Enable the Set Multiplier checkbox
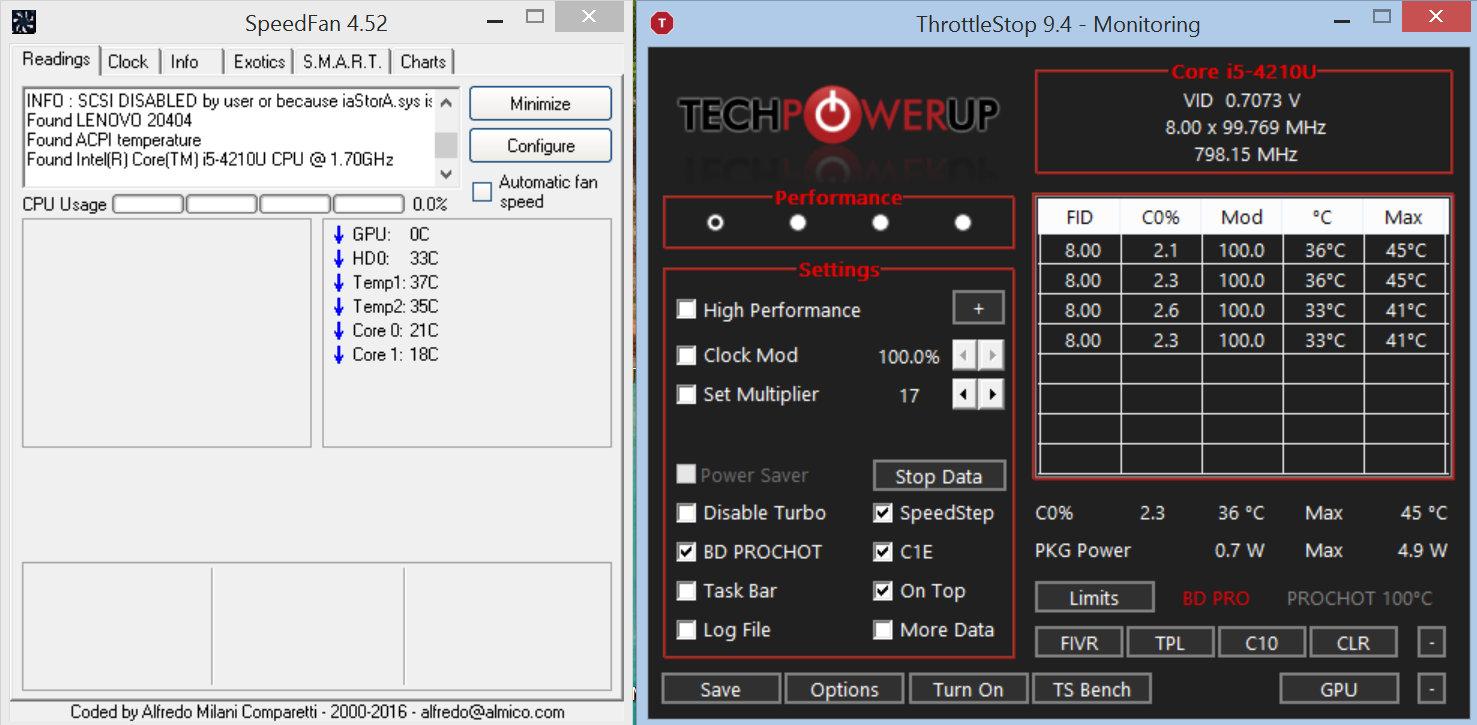 click(x=686, y=394)
